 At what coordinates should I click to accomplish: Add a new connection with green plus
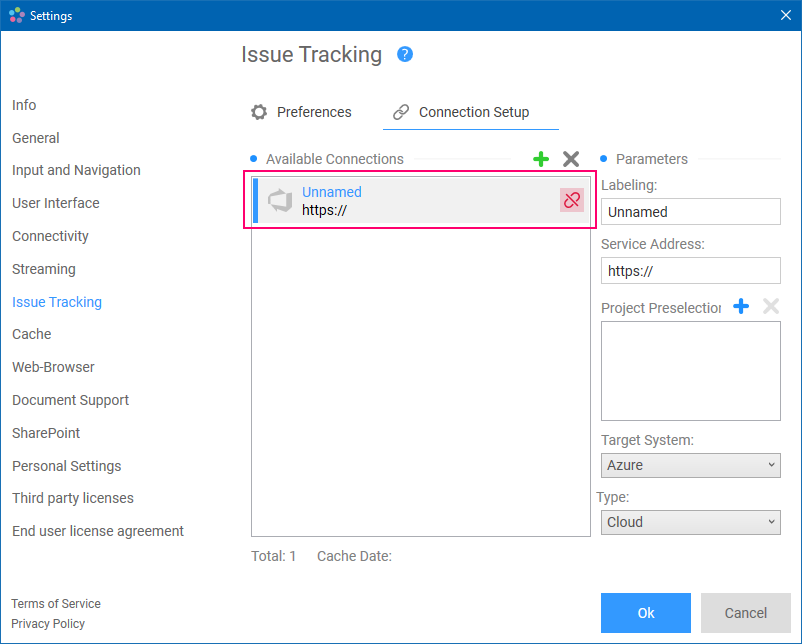click(541, 159)
